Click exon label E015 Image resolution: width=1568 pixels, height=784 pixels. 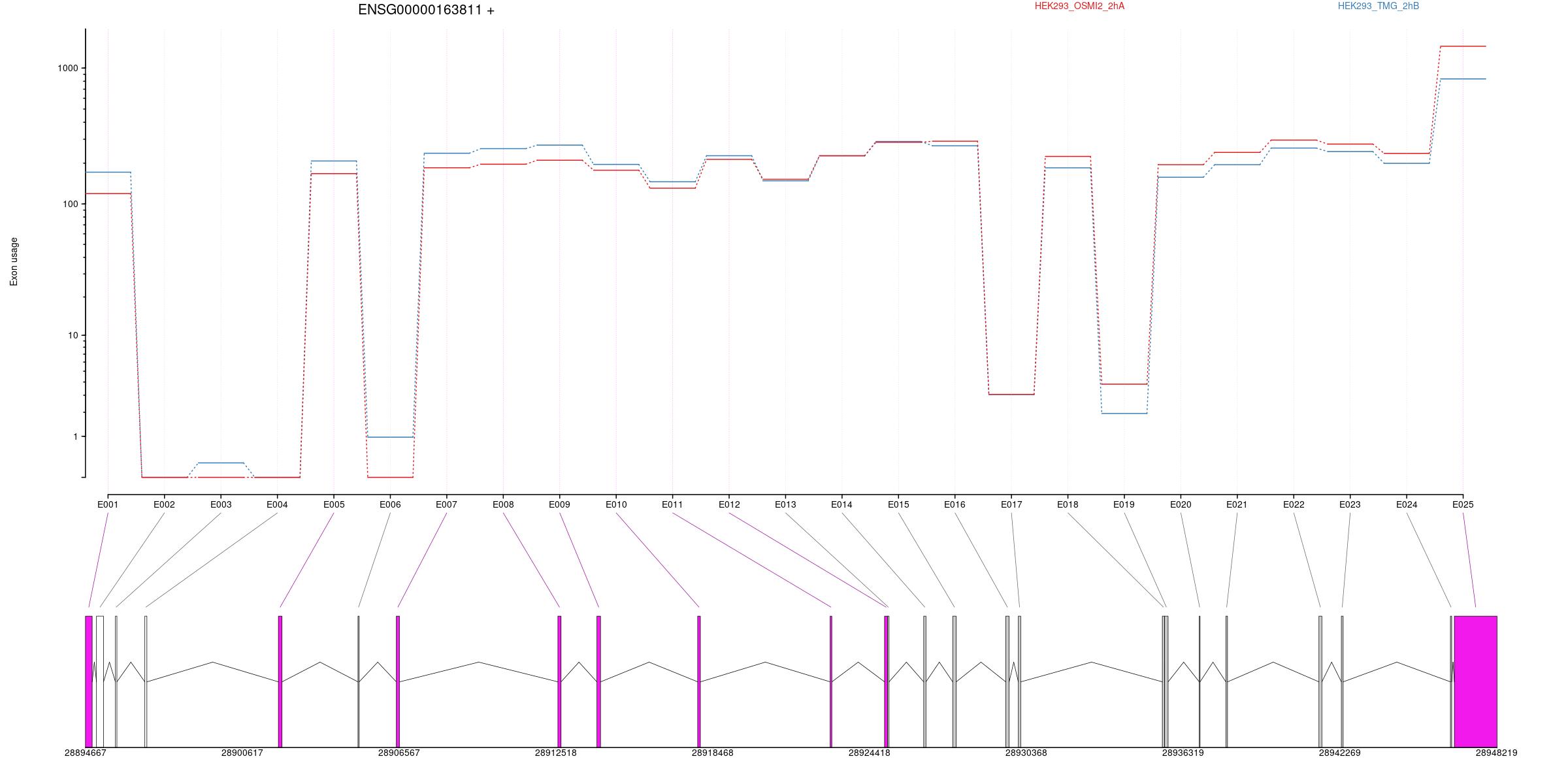pos(898,505)
